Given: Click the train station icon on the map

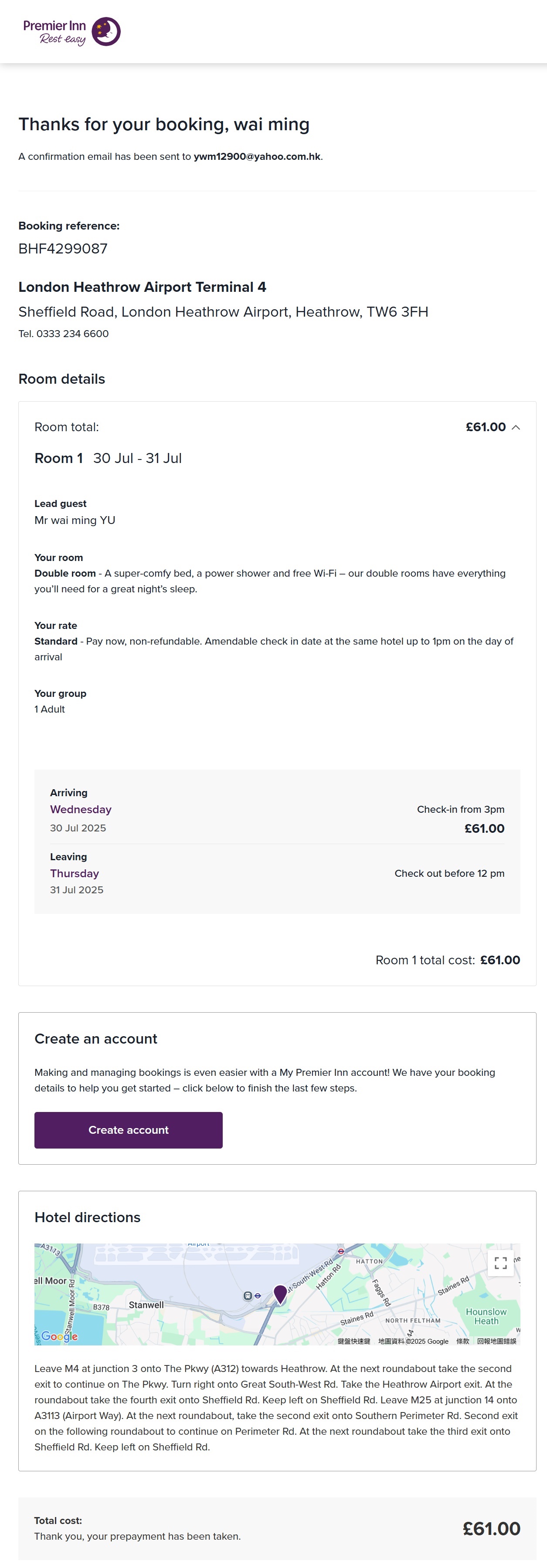Looking at the screenshot, I should point(247,1295).
